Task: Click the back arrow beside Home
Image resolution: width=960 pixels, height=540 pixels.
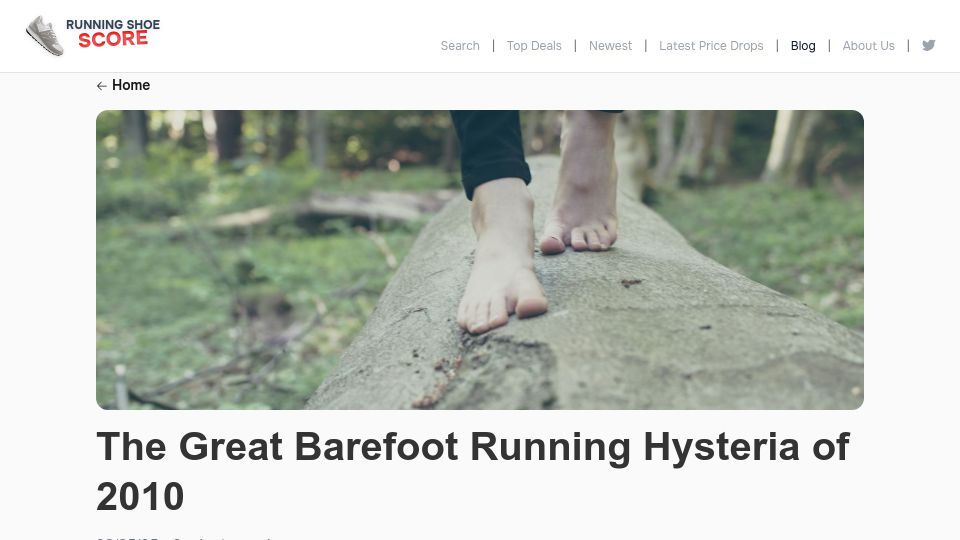Action: (x=102, y=86)
